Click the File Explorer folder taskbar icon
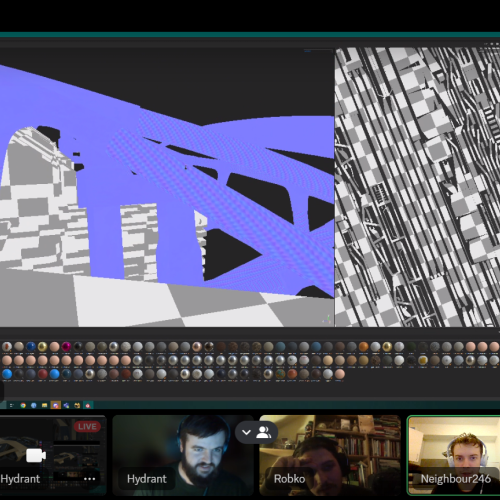This screenshot has height=500, width=500. coord(44,405)
